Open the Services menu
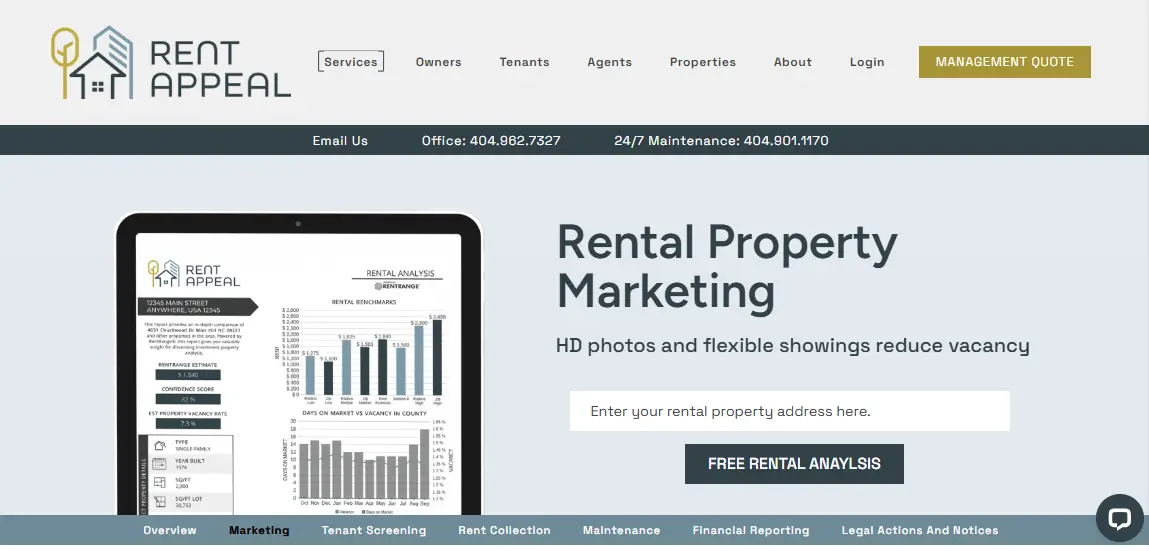Image resolution: width=1149 pixels, height=551 pixels. click(x=351, y=62)
